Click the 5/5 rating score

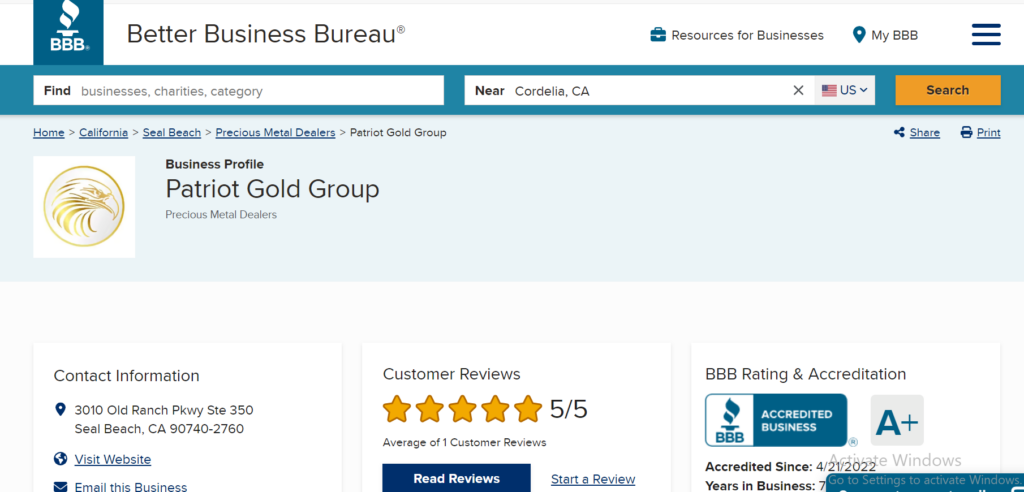point(569,409)
